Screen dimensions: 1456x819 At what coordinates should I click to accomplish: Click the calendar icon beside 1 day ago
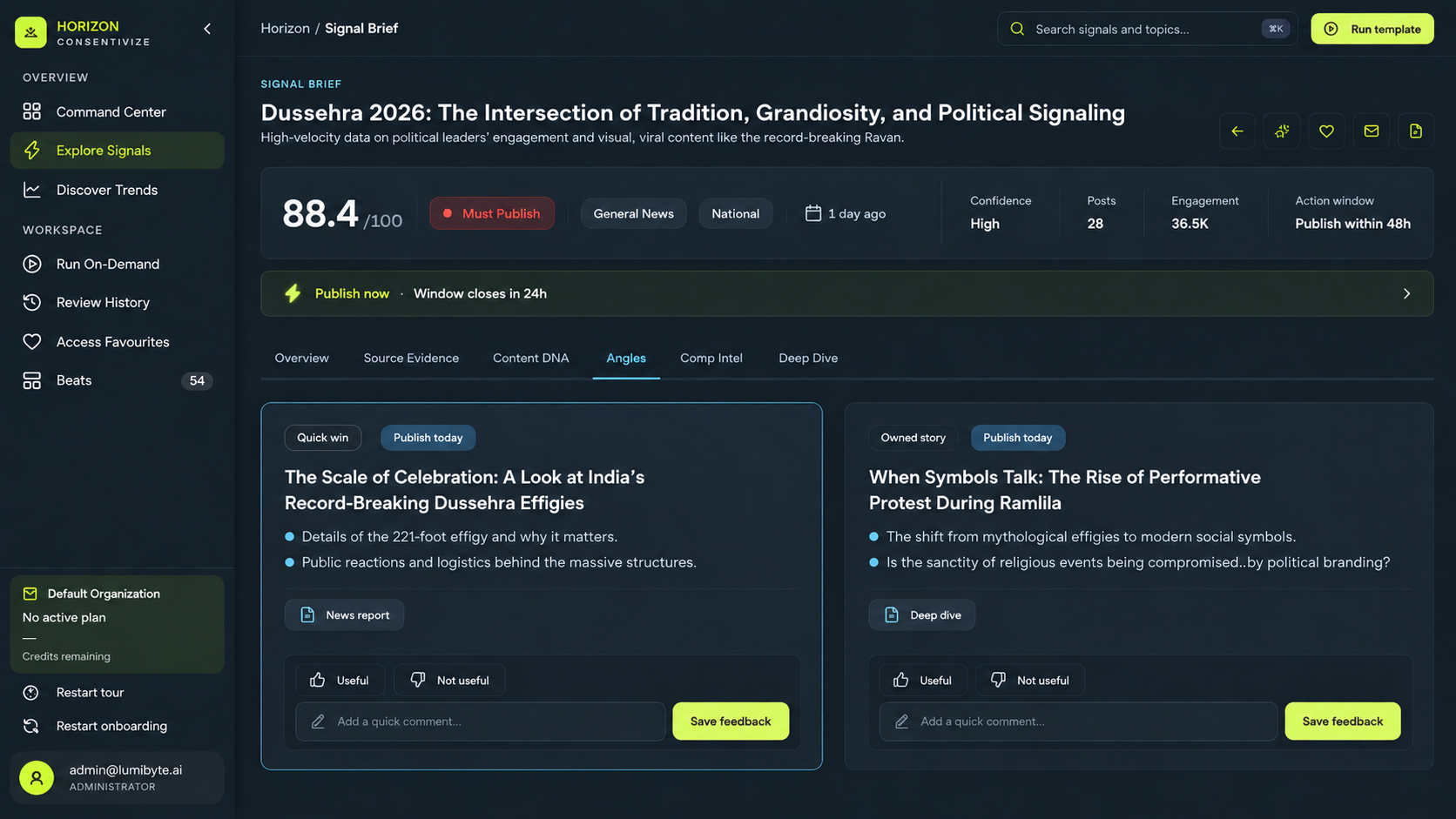pyautogui.click(x=813, y=213)
